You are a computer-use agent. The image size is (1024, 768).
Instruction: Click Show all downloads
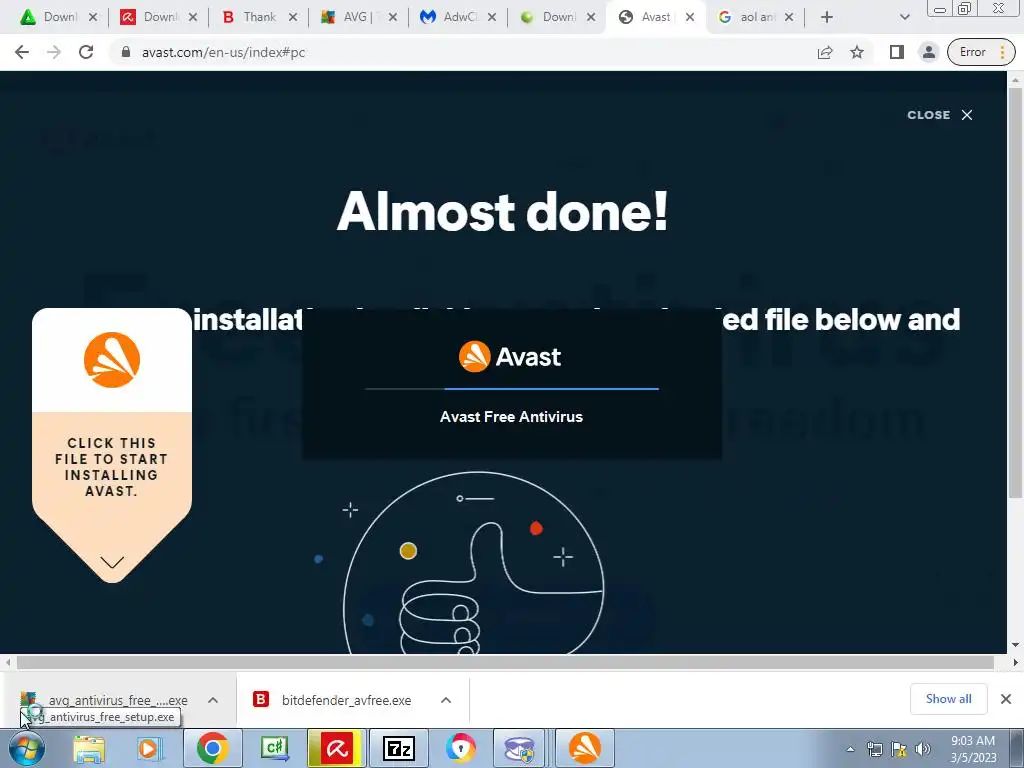[948, 699]
